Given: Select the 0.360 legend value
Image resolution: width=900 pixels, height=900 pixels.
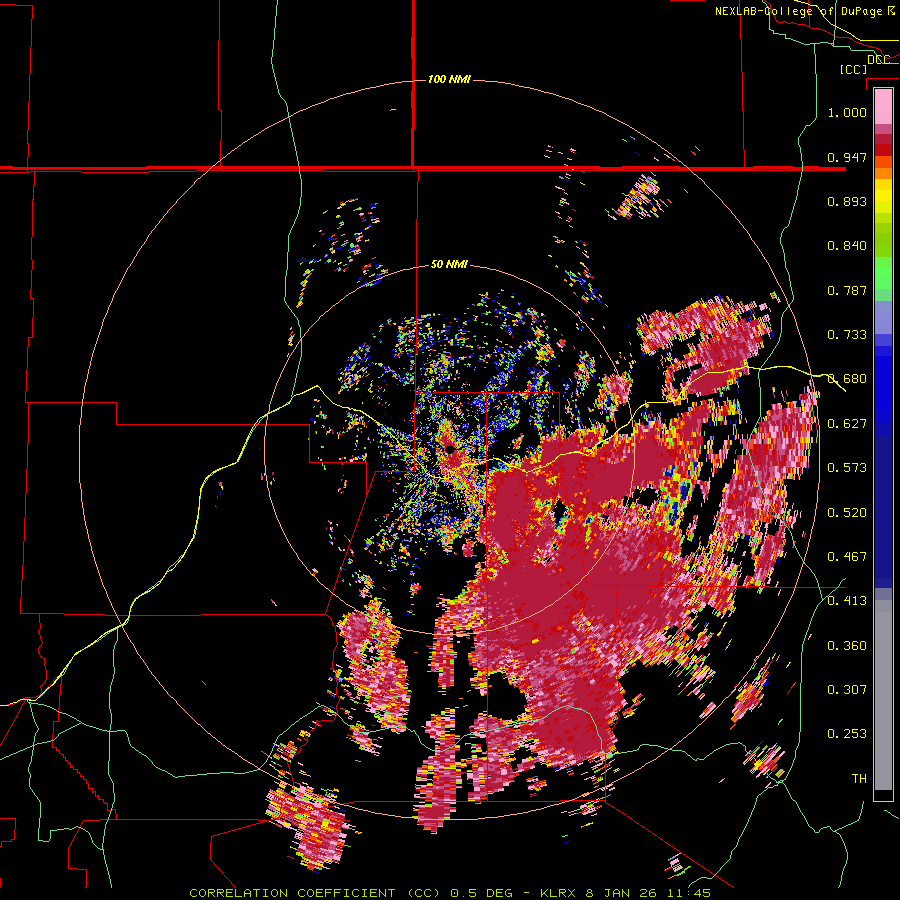Looking at the screenshot, I should [847, 646].
